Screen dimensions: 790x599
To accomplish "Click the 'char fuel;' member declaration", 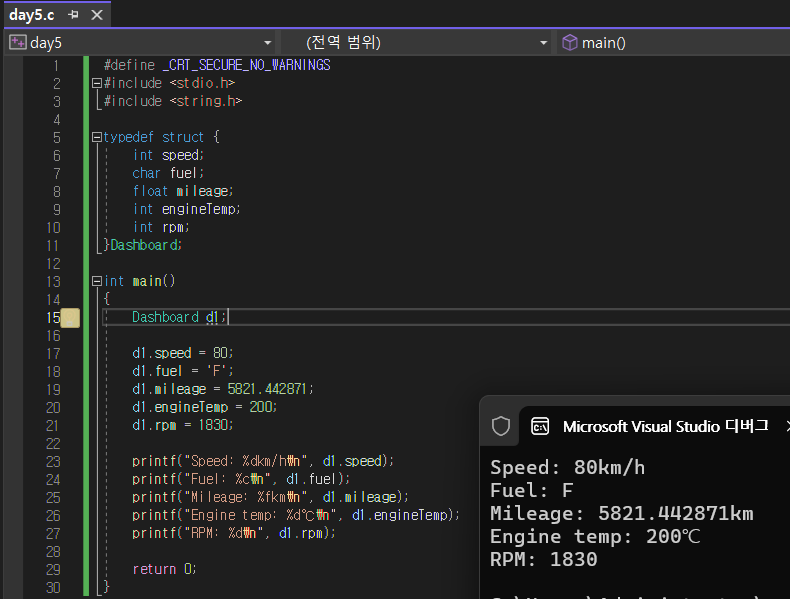I will (168, 173).
